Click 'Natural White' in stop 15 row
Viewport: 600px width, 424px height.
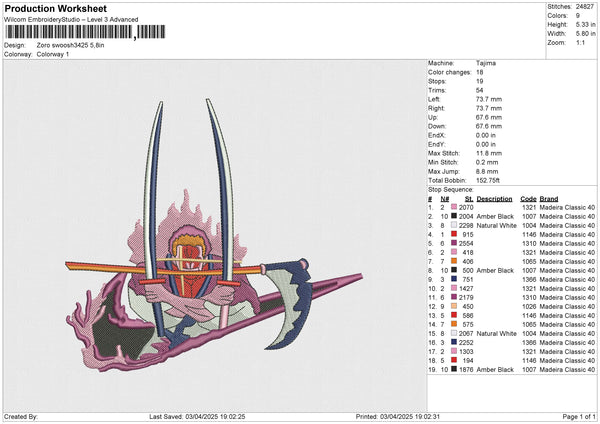click(496, 333)
